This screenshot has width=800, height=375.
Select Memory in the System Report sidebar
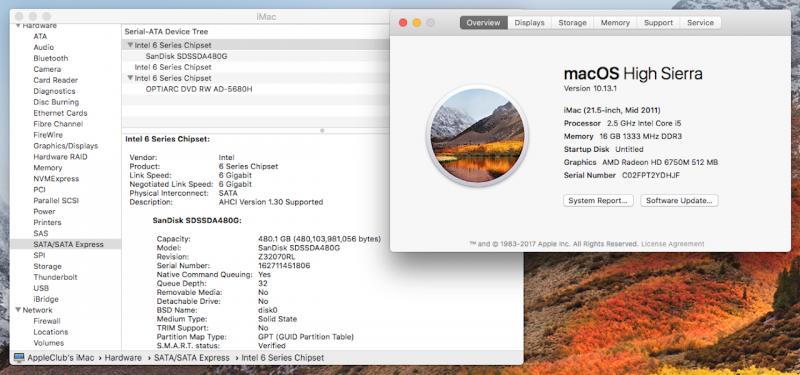click(48, 167)
